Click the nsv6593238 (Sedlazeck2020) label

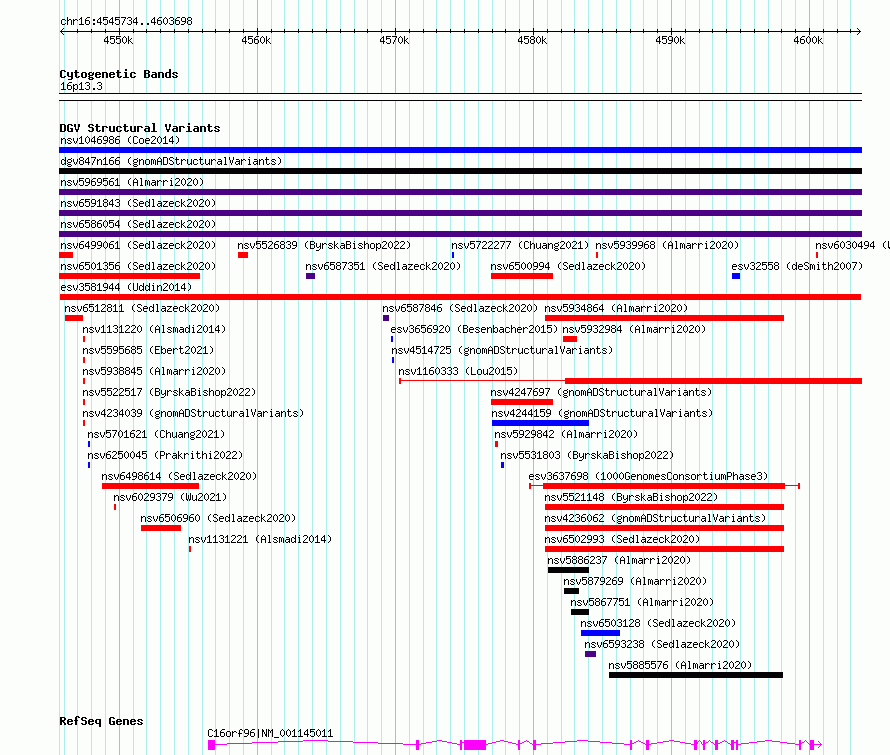(x=662, y=644)
